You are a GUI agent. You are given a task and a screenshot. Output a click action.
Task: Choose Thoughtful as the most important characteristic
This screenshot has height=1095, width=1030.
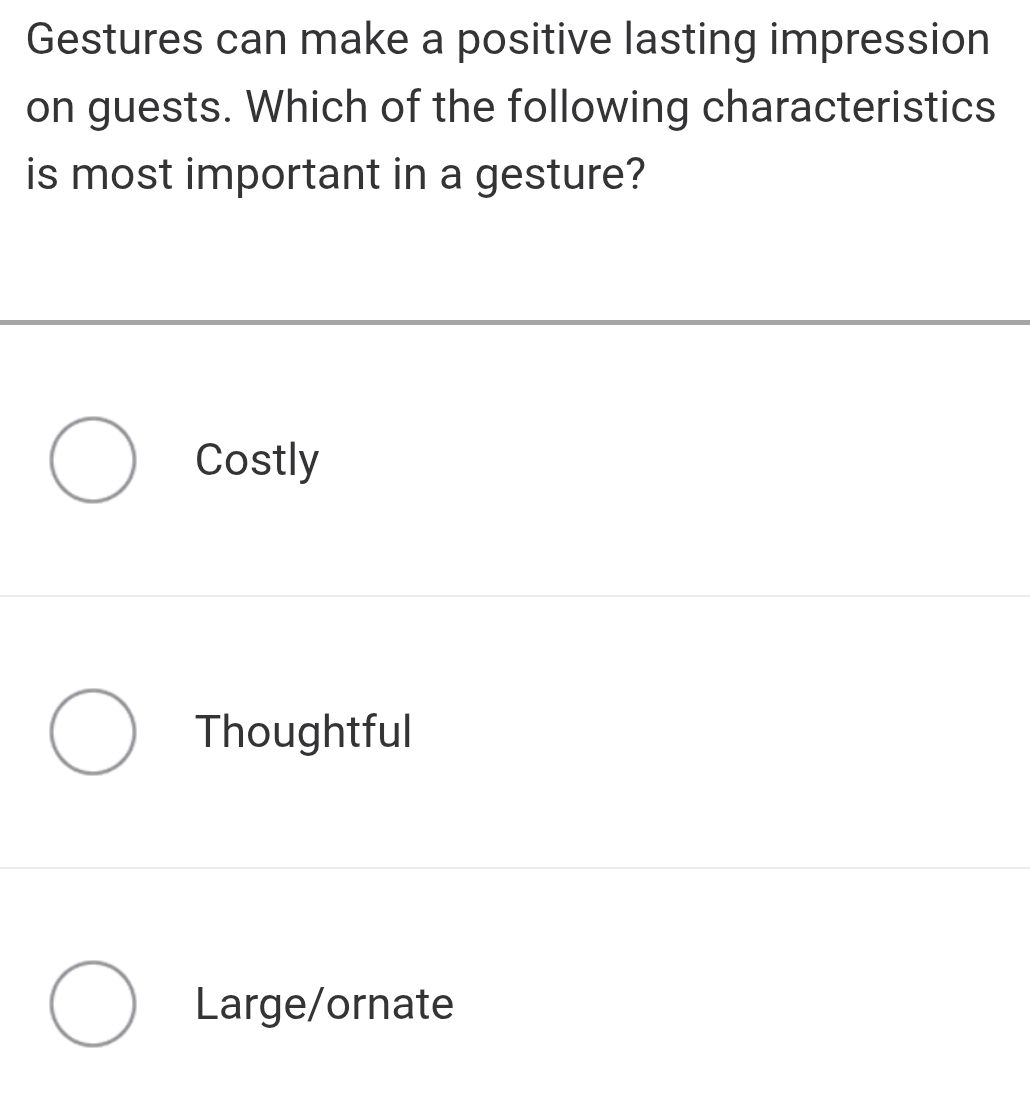pyautogui.click(x=92, y=732)
